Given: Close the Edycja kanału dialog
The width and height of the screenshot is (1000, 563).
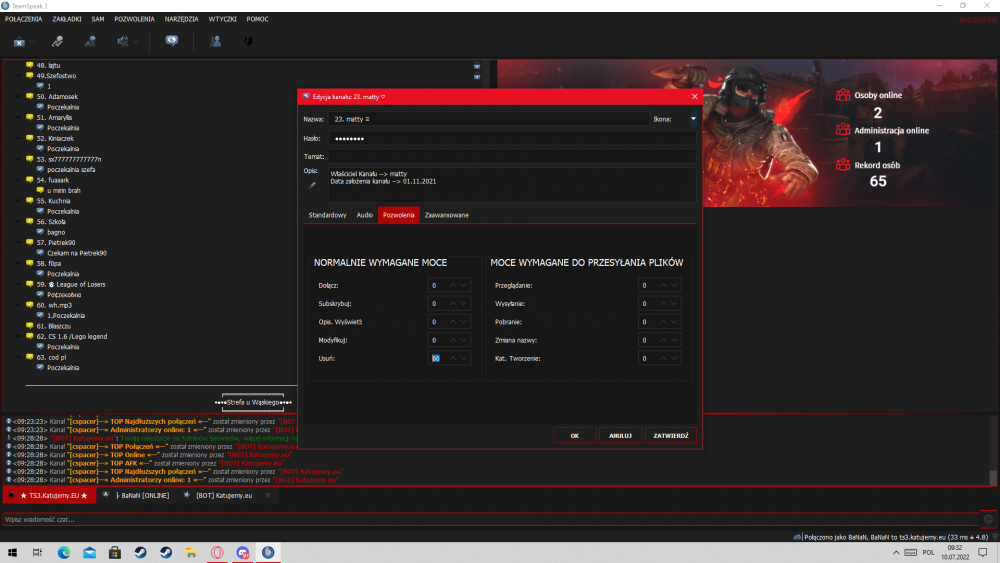Looking at the screenshot, I should (695, 96).
